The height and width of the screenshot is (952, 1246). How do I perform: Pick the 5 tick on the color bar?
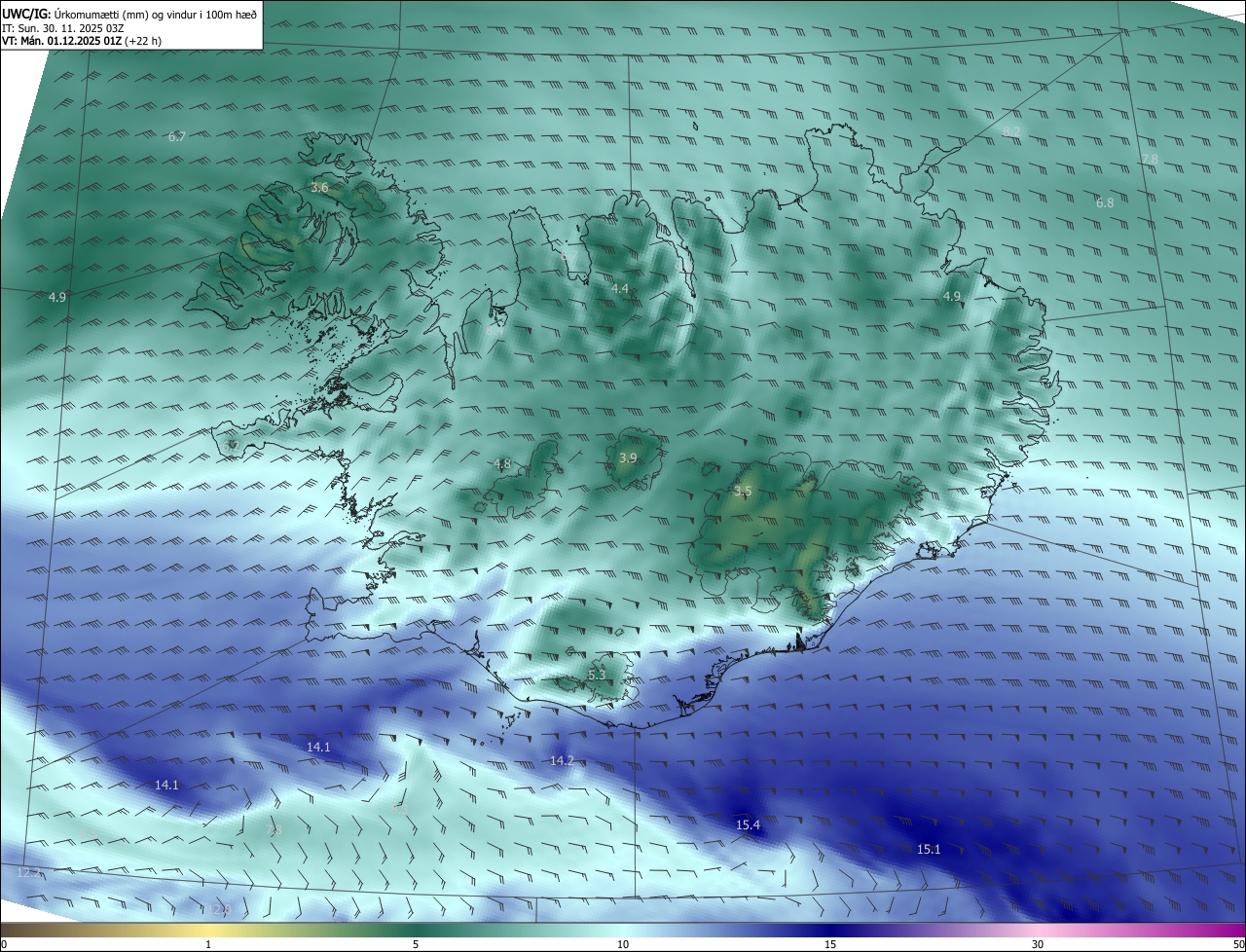point(416,944)
